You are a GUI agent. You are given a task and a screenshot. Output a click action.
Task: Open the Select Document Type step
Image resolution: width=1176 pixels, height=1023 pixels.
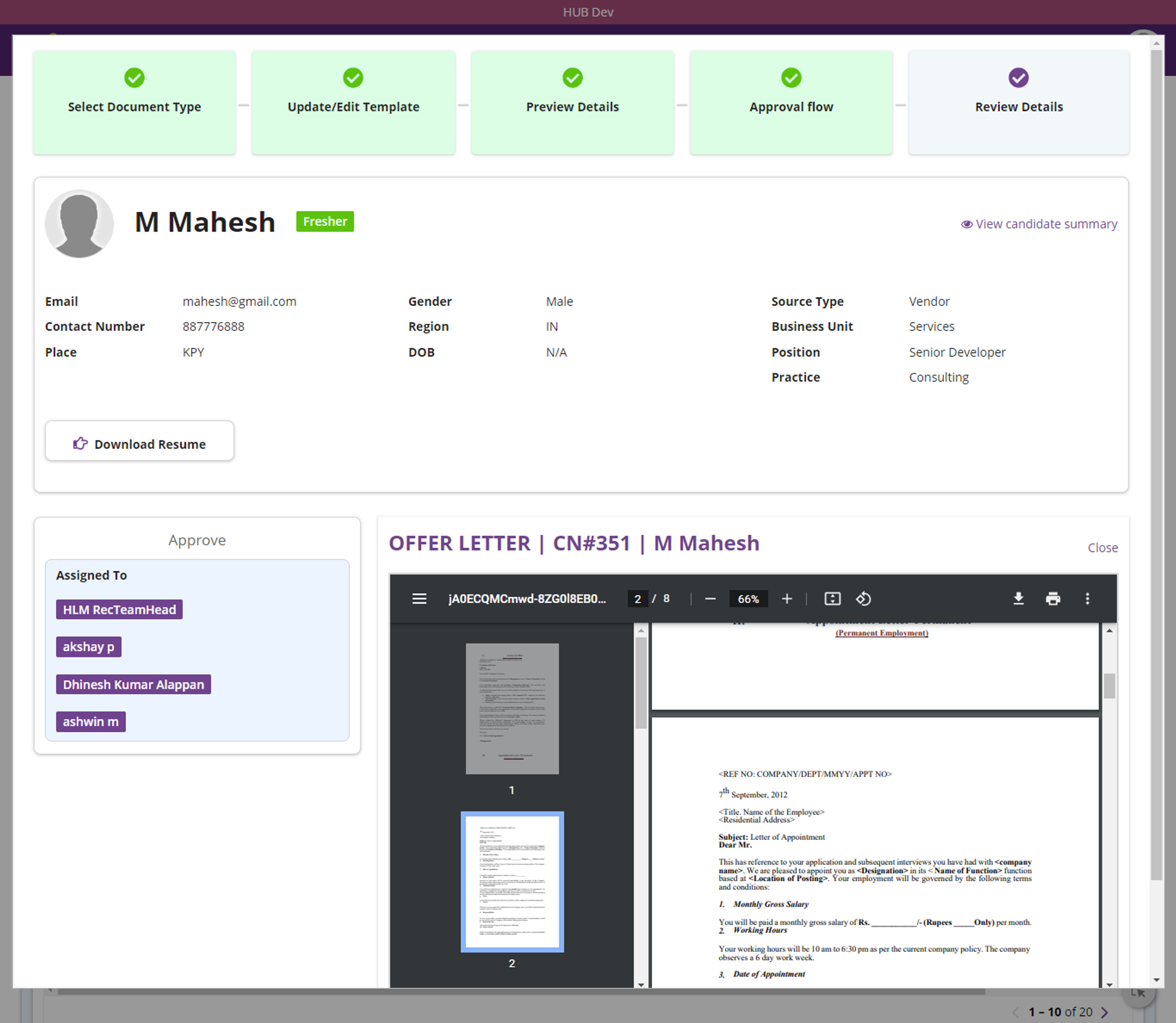135,103
